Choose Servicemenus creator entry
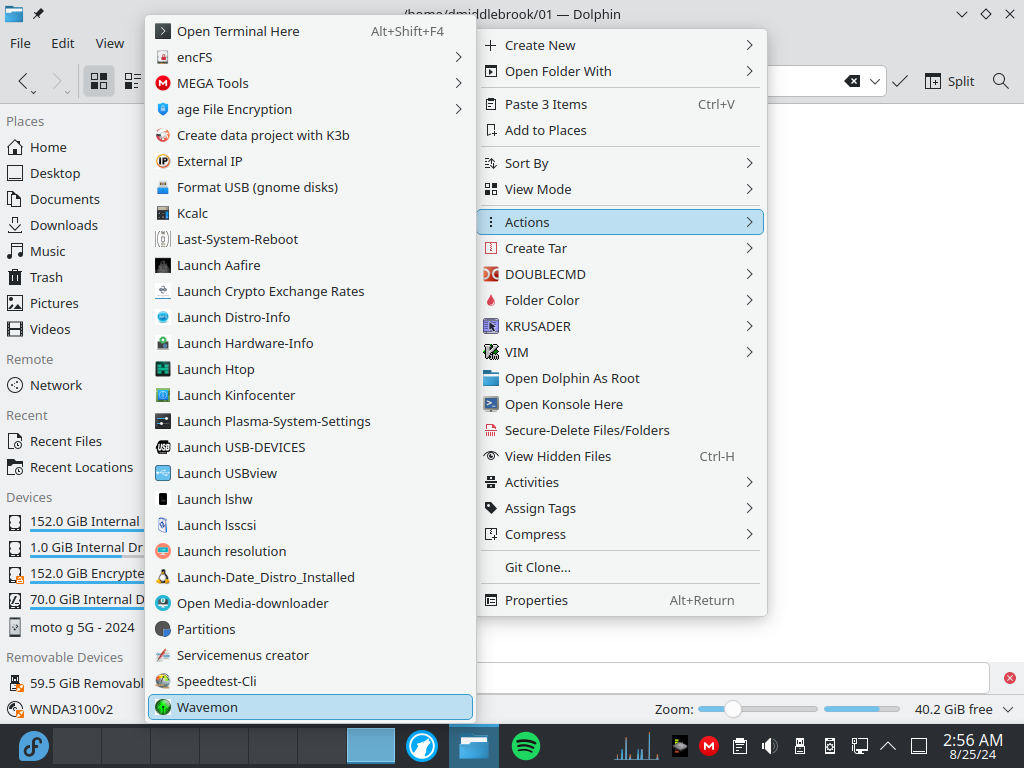The height and width of the screenshot is (768, 1024). coord(310,655)
